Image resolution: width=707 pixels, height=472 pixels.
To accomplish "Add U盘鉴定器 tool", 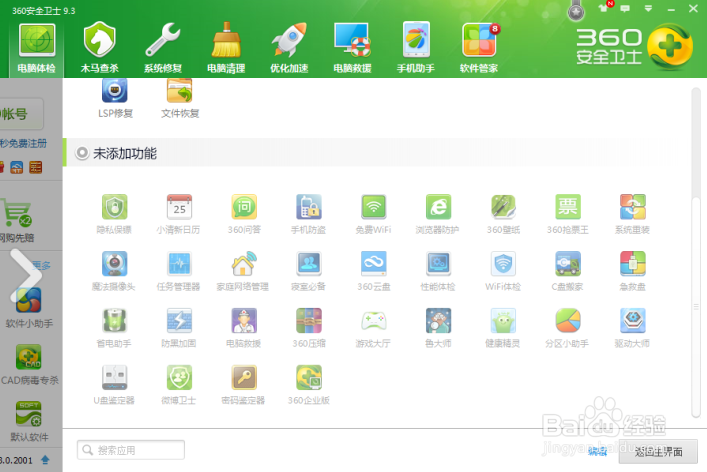I will pos(114,385).
